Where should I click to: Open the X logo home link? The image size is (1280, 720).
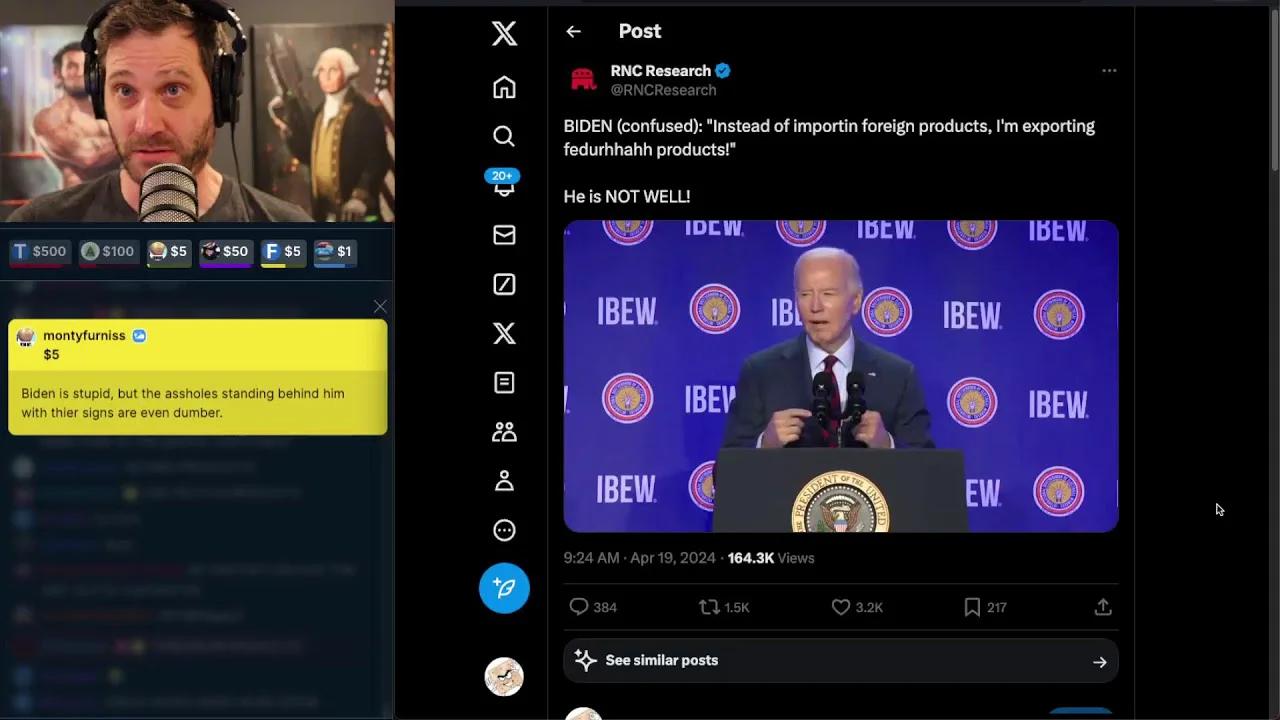(504, 33)
